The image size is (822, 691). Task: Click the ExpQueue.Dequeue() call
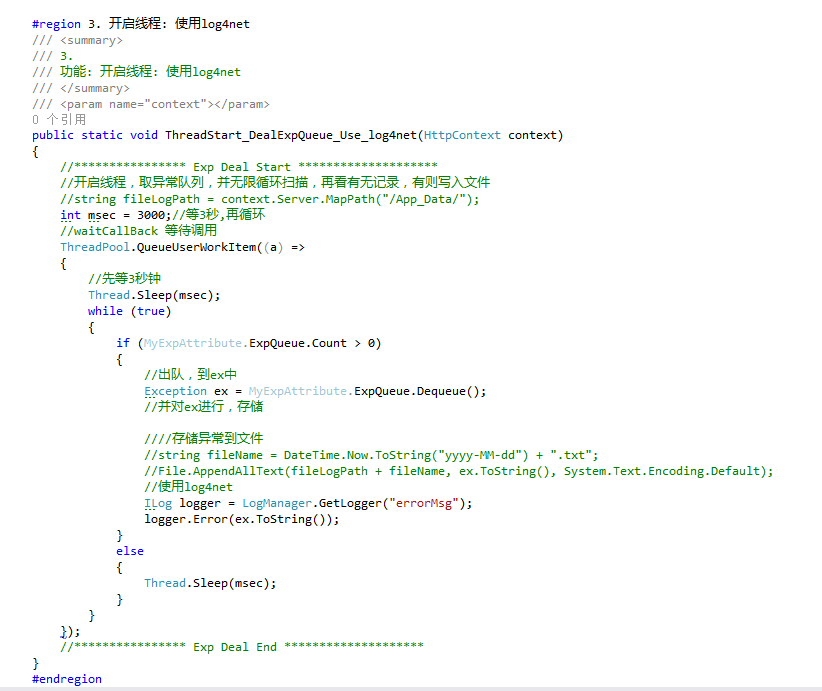(x=420, y=391)
